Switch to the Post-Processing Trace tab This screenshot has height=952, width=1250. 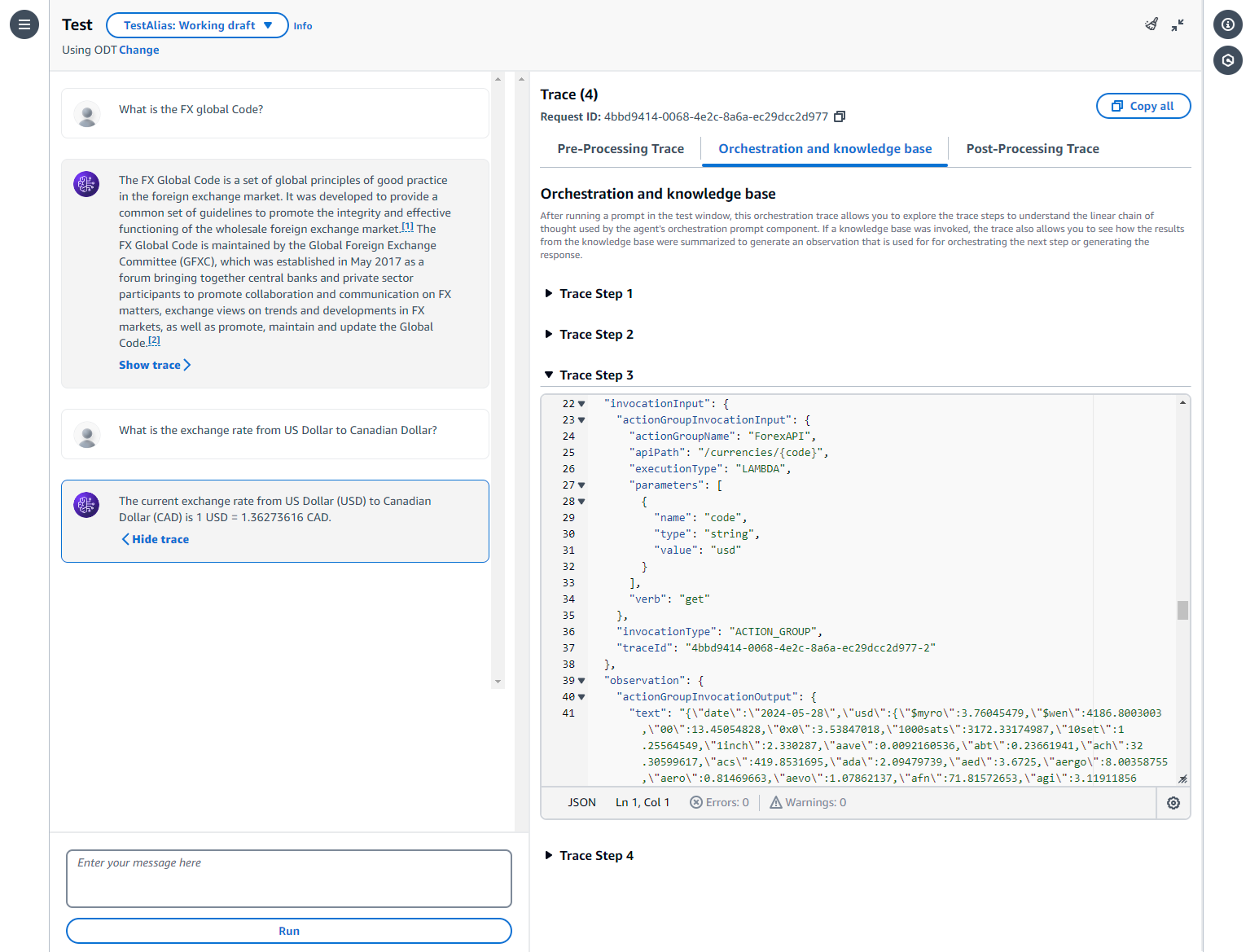click(x=1033, y=149)
